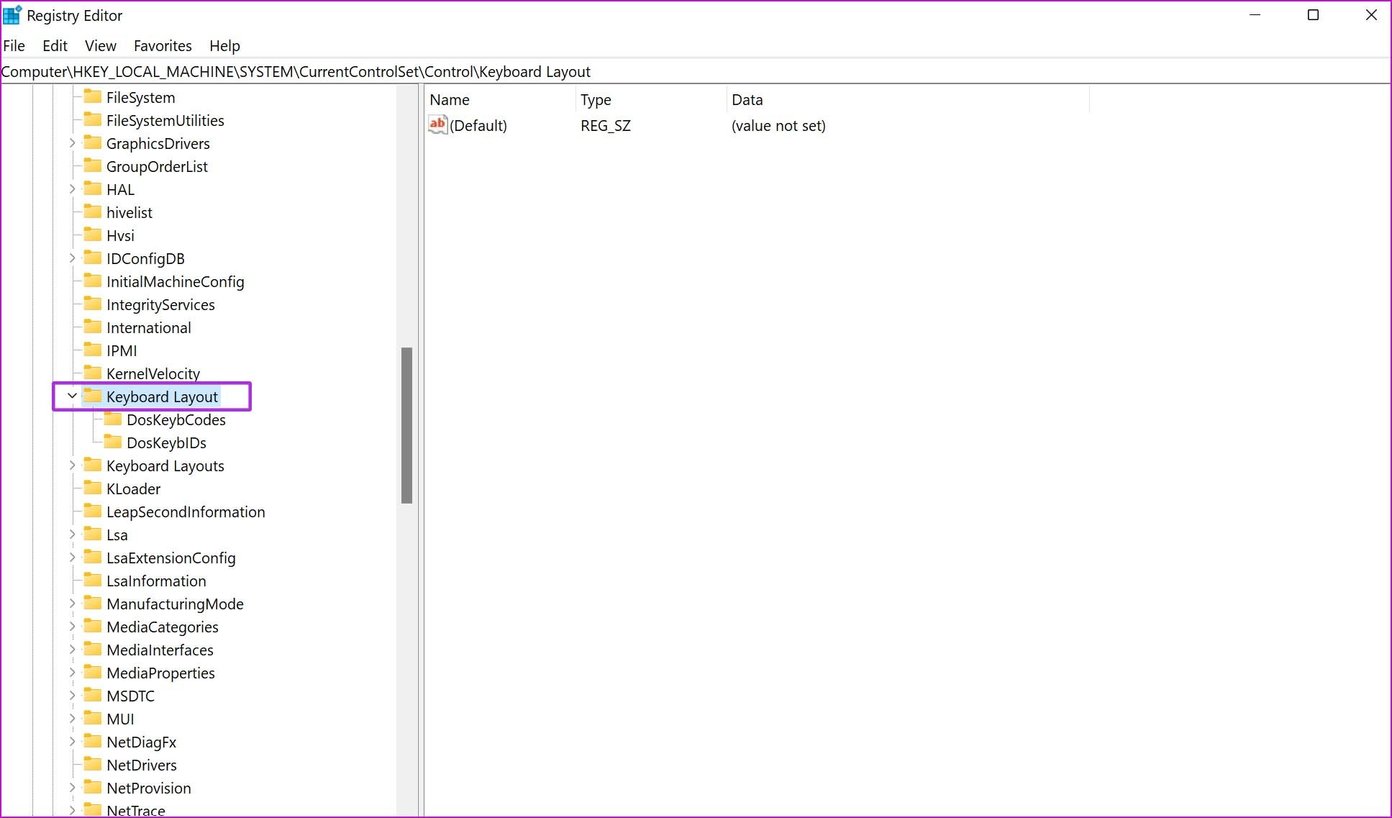Sort by the Name column header
This screenshot has height=818, width=1392.
[500, 100]
